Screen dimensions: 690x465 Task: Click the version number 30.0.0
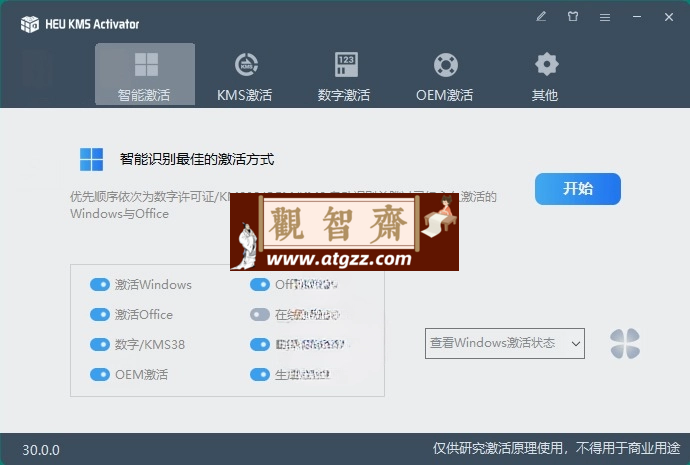41,450
